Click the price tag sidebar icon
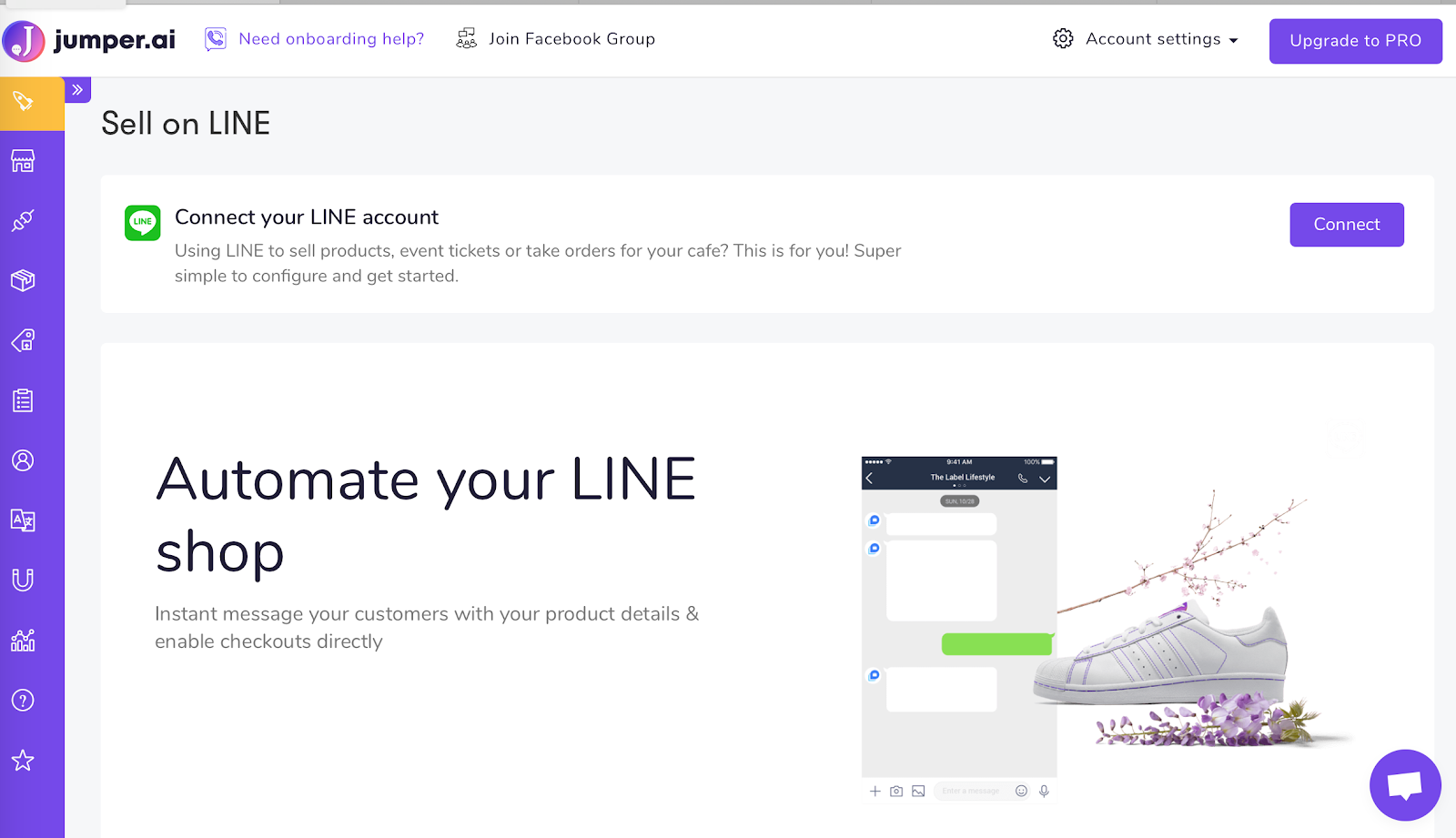Viewport: 1456px width, 838px height. coord(24,101)
